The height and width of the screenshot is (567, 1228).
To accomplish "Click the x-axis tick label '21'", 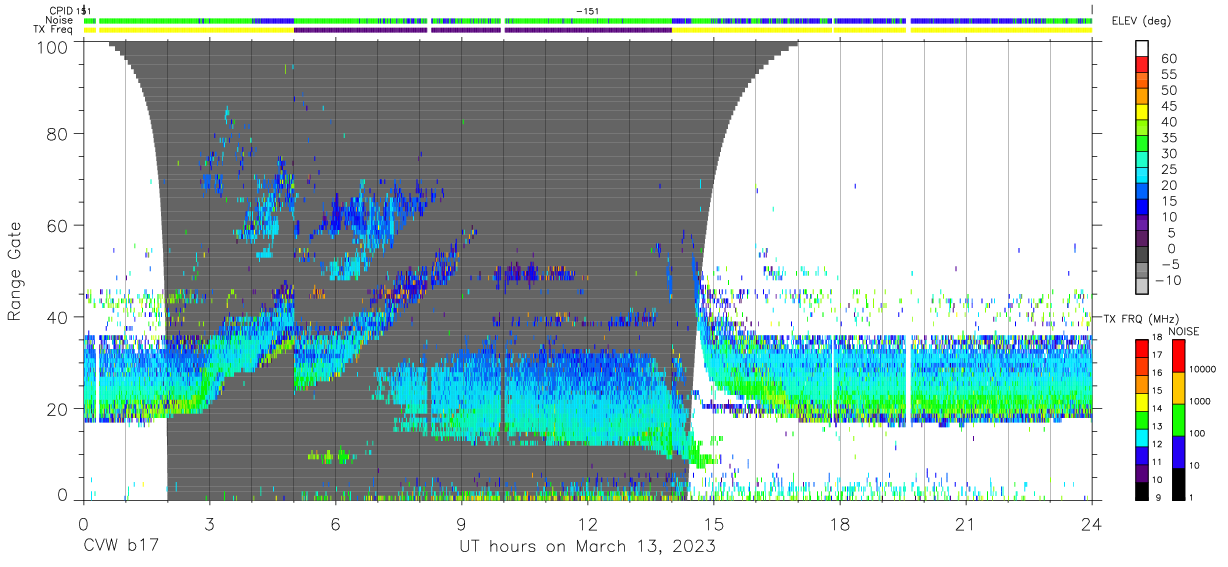I will pos(966,524).
